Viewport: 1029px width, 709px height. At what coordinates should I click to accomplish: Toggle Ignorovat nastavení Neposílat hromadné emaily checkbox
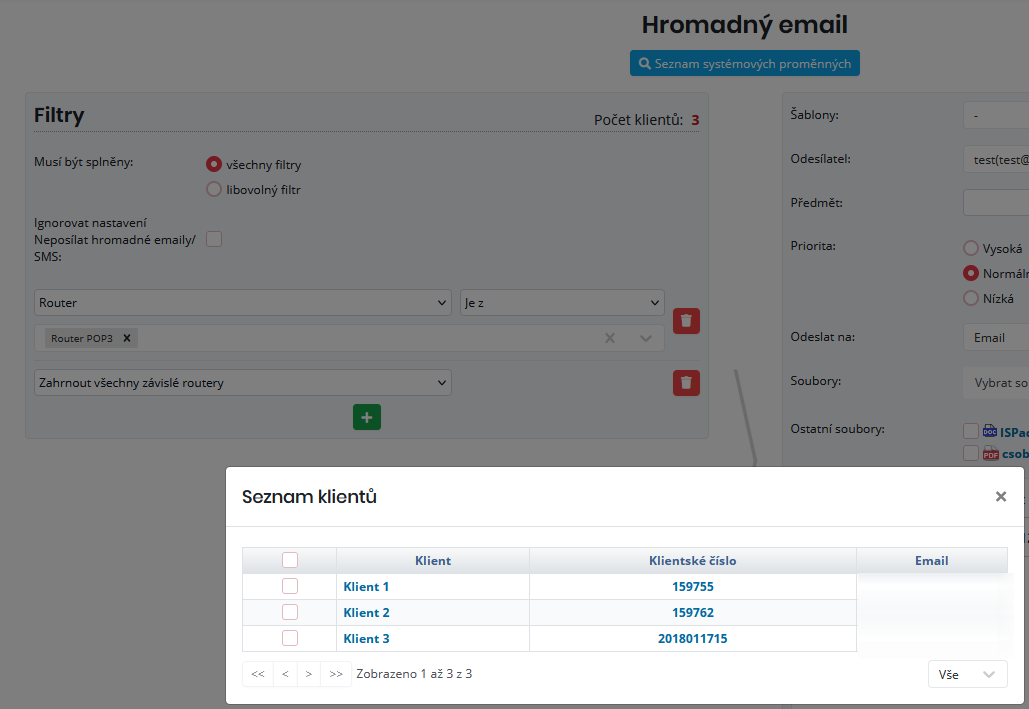click(214, 239)
